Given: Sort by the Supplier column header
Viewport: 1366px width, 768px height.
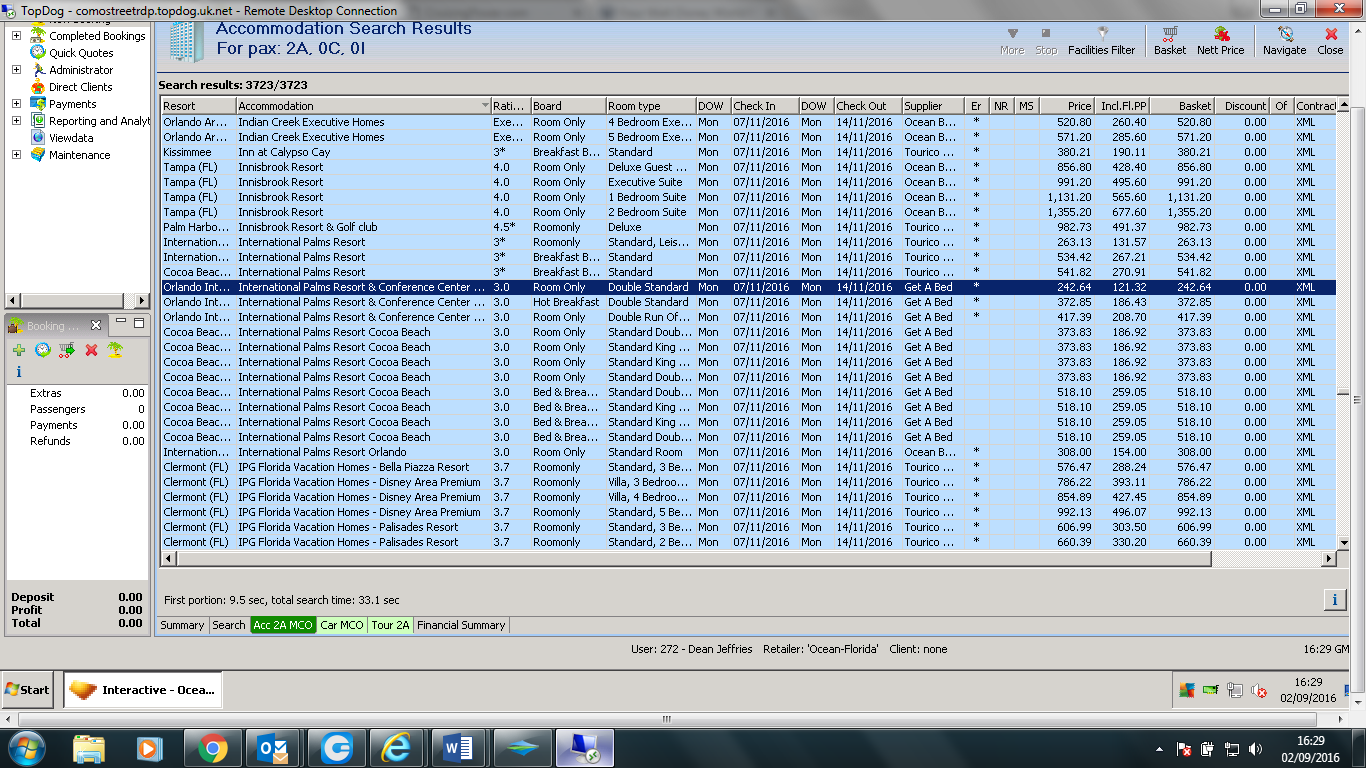Looking at the screenshot, I should coord(933,106).
